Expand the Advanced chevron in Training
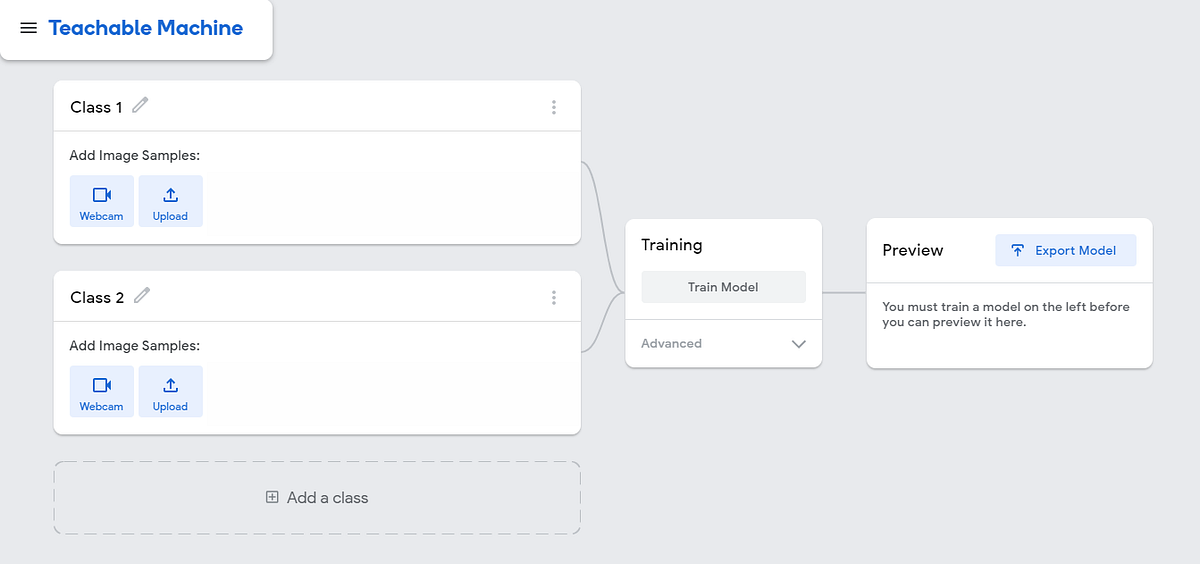Viewport: 1200px width, 564px height. (798, 344)
